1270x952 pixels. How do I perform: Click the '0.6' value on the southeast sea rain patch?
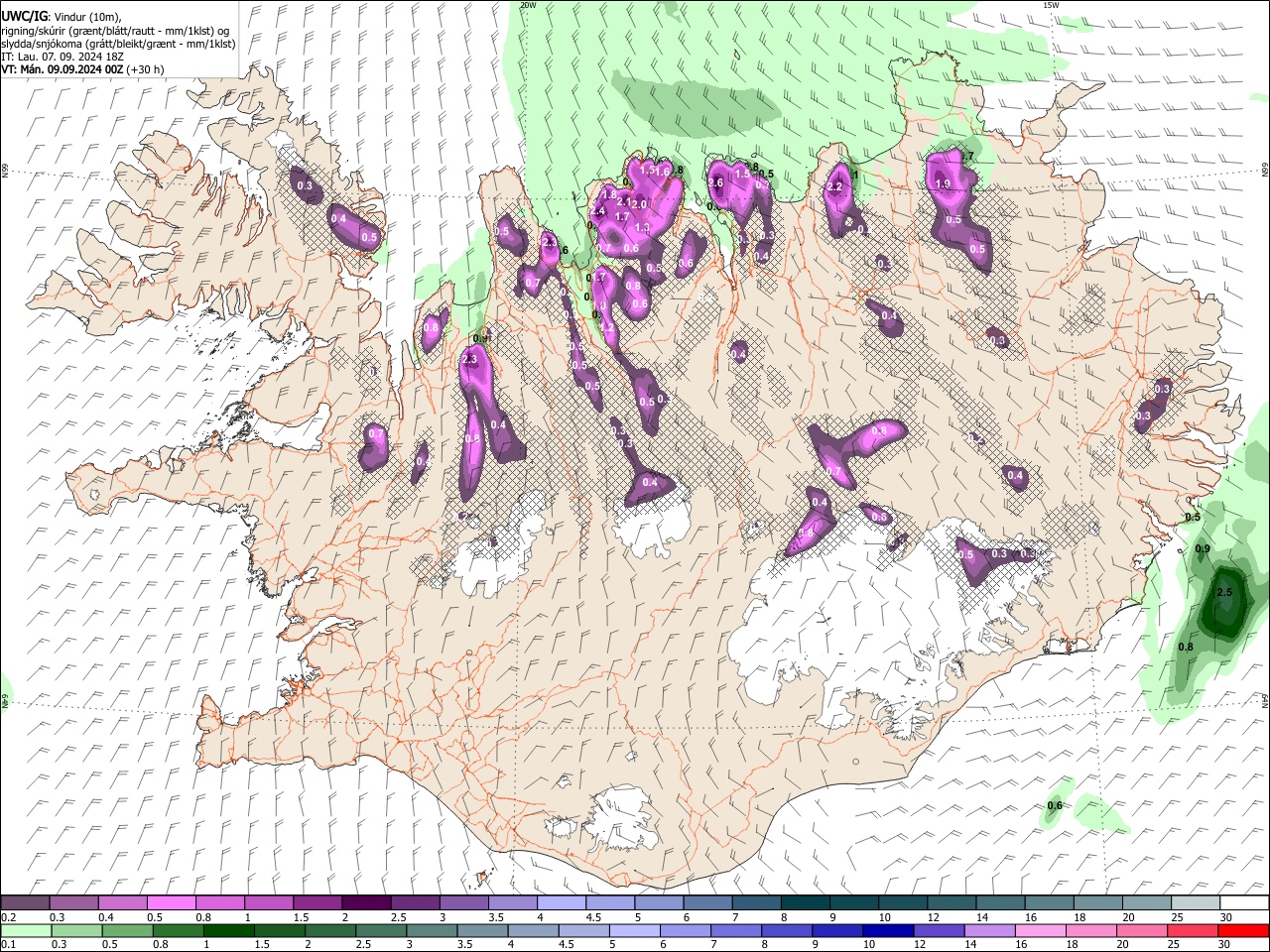point(1055,805)
